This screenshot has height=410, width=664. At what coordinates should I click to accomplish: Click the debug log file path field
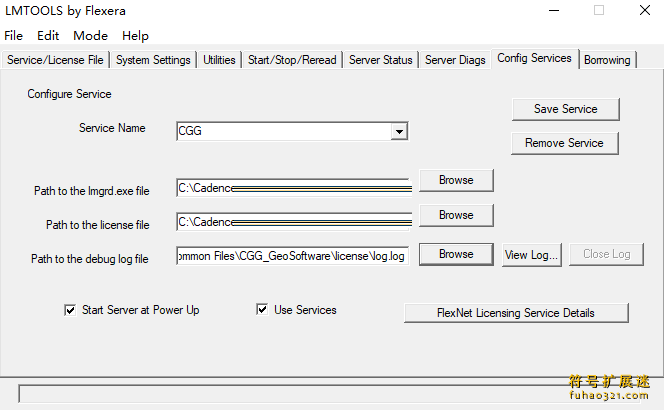point(293,256)
